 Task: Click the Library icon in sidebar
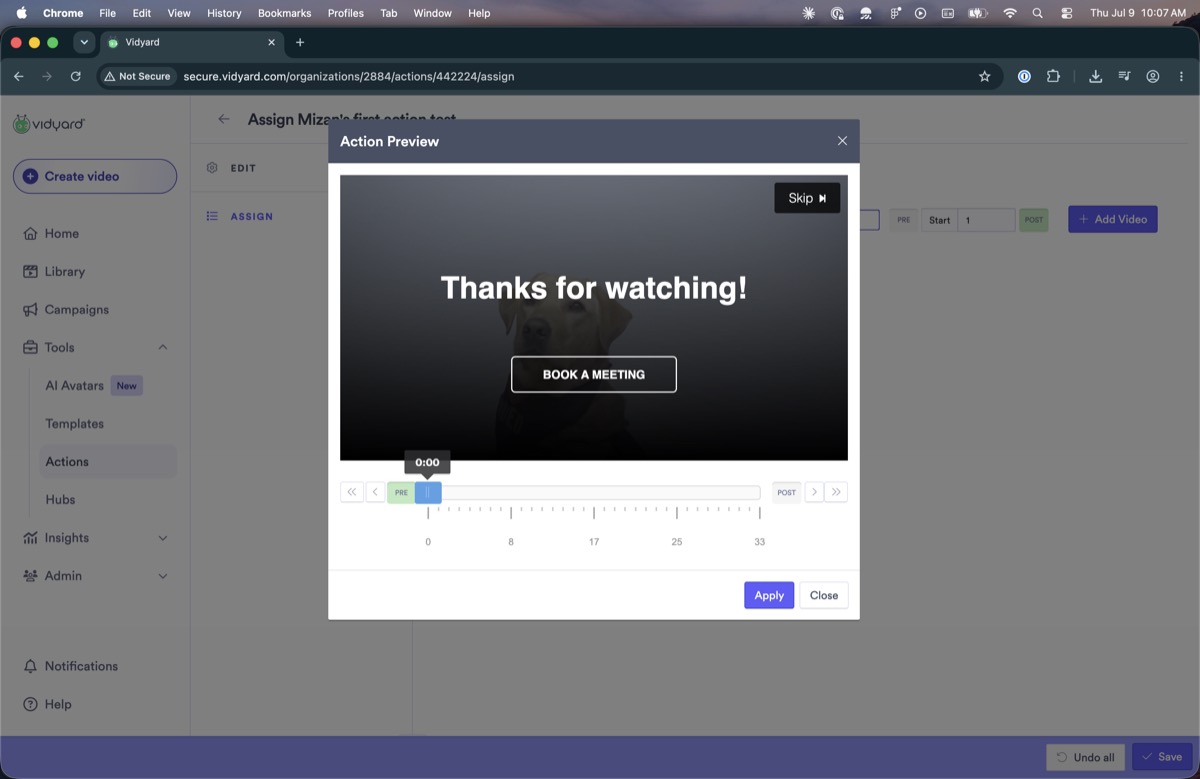pos(30,271)
